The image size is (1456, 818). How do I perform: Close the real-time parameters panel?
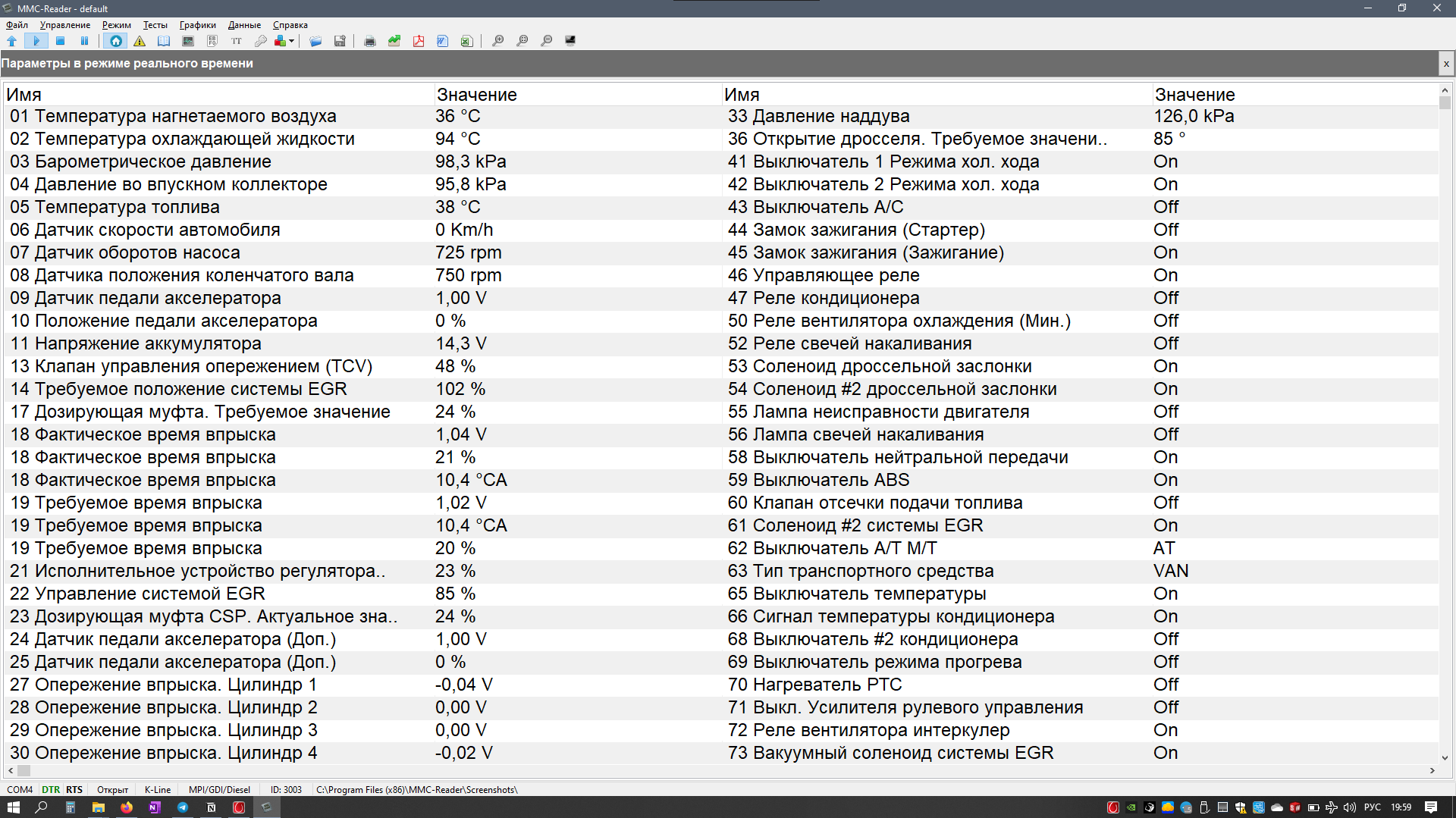[1446, 64]
